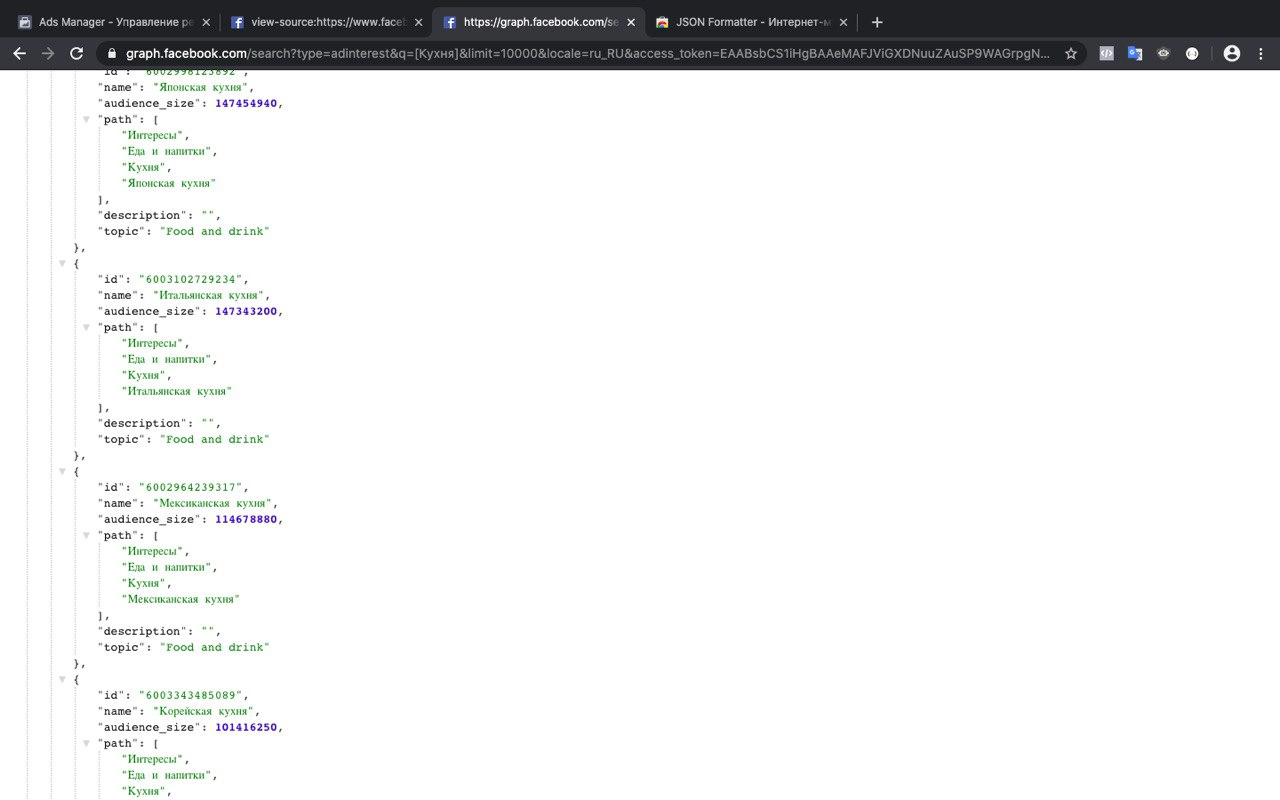
Task: Bookmark this page with the star icon
Action: pyautogui.click(x=1071, y=53)
